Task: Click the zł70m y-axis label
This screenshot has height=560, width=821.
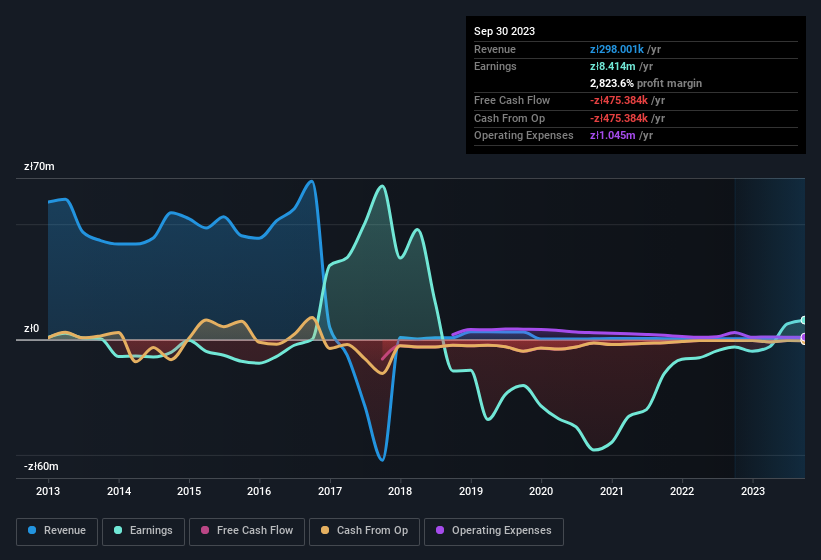Action: pos(39,166)
